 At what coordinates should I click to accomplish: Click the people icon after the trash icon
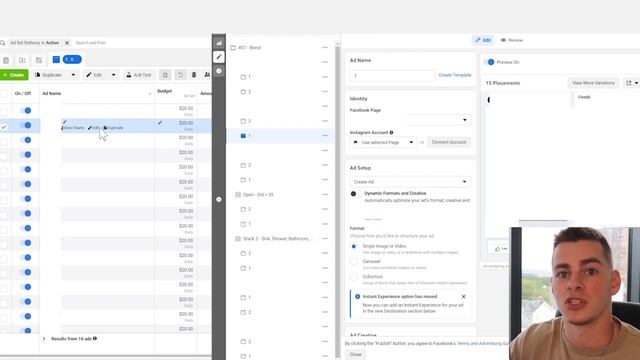pyautogui.click(x=207, y=75)
